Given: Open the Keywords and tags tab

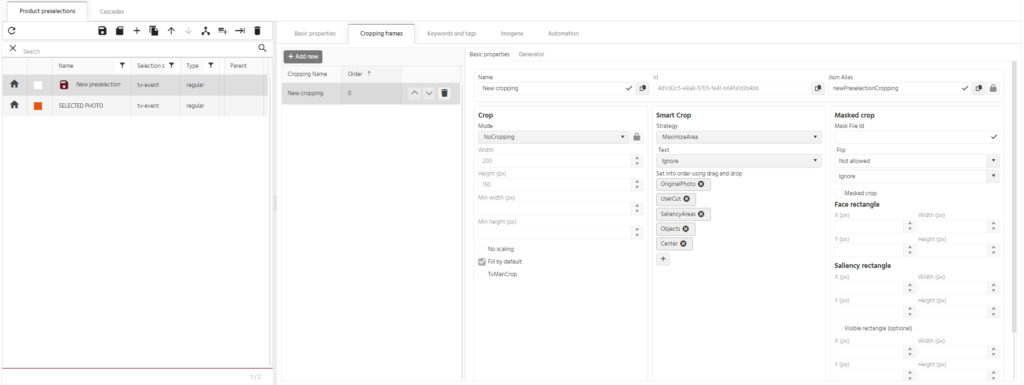Looking at the screenshot, I should 451,33.
